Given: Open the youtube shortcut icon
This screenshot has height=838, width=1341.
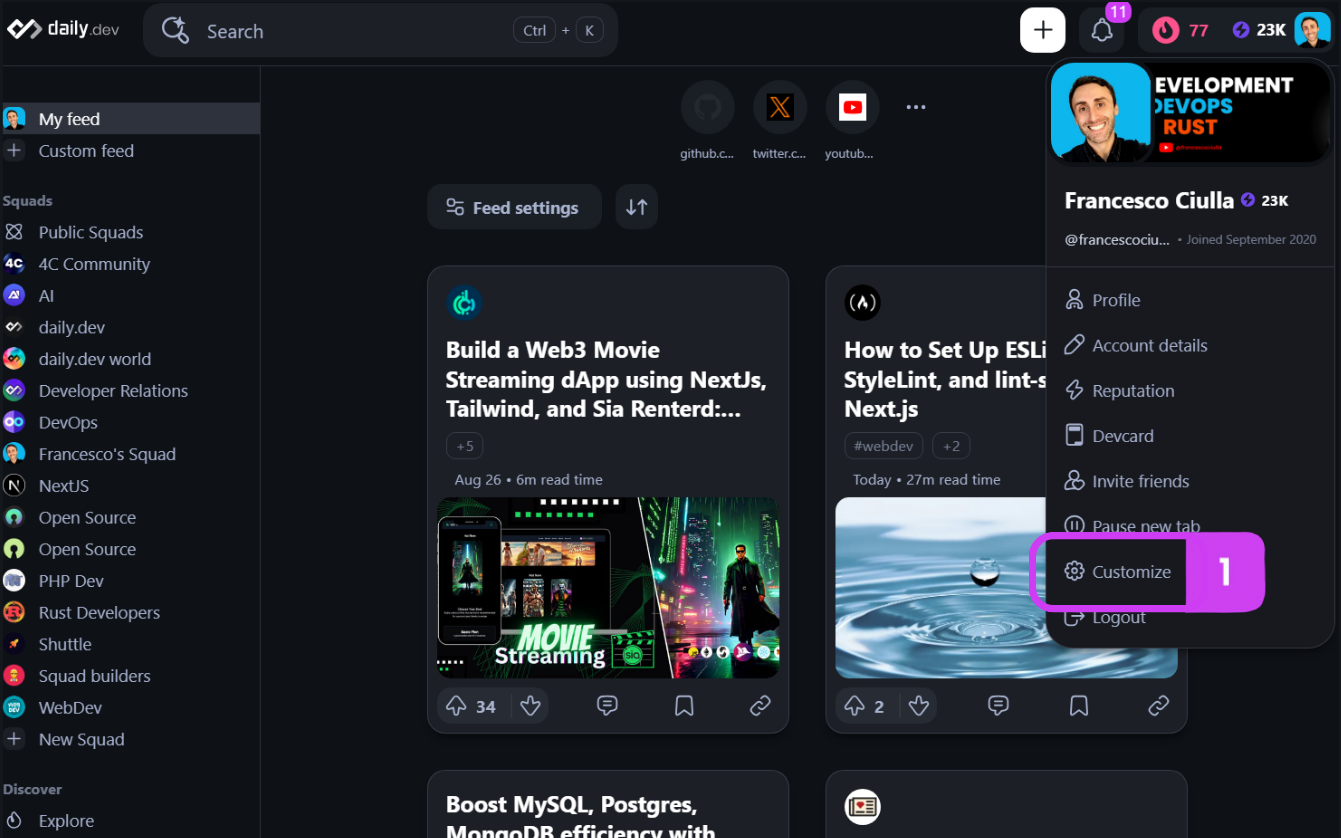Looking at the screenshot, I should 852,107.
